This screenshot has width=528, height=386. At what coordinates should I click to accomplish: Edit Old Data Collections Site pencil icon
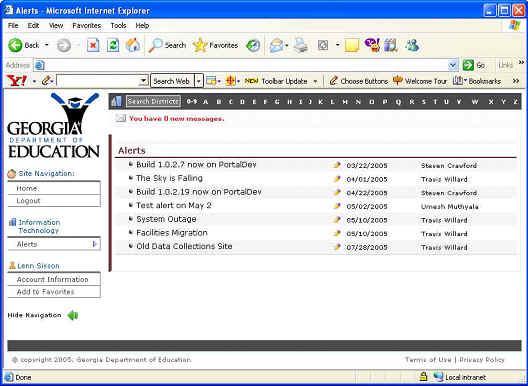tap(337, 247)
